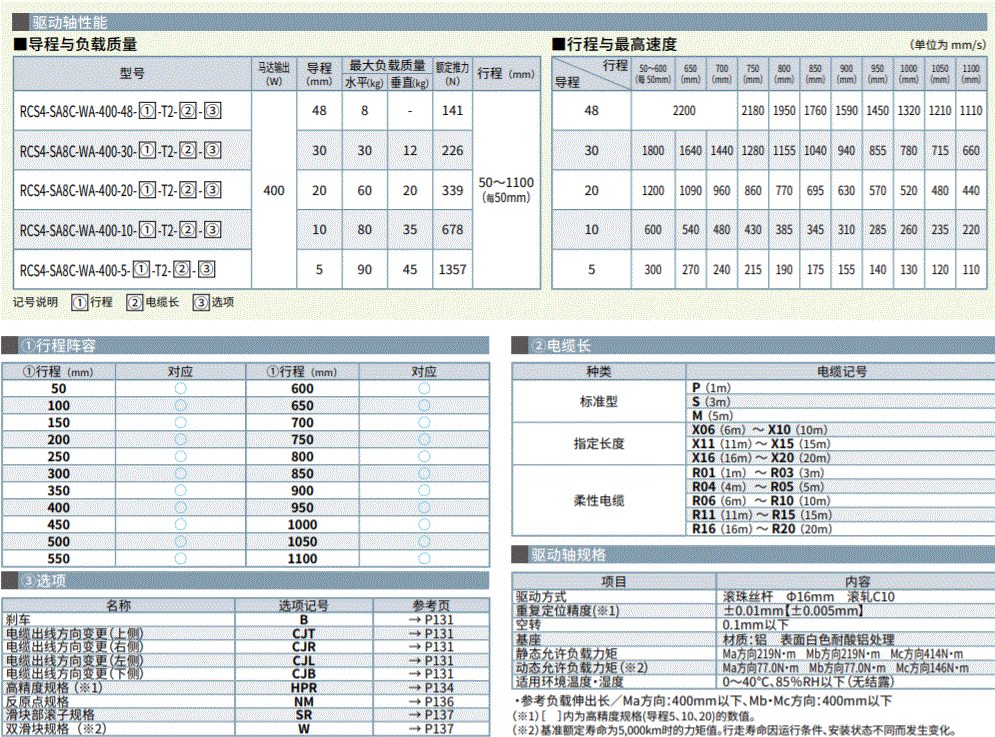Select the (单位为 mm/s) unit note
Screen dimensions: 995x737
[x=948, y=45]
